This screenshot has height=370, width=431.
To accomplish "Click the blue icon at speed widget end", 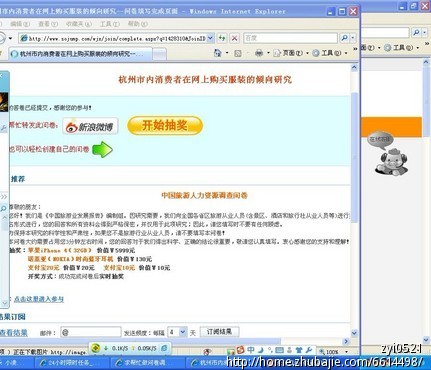I will coord(164,348).
